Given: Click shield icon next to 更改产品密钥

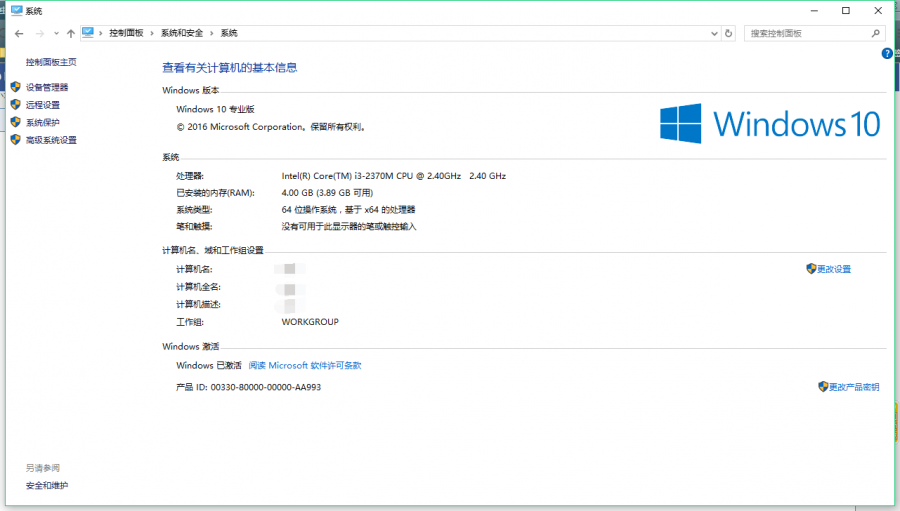Looking at the screenshot, I should [823, 386].
